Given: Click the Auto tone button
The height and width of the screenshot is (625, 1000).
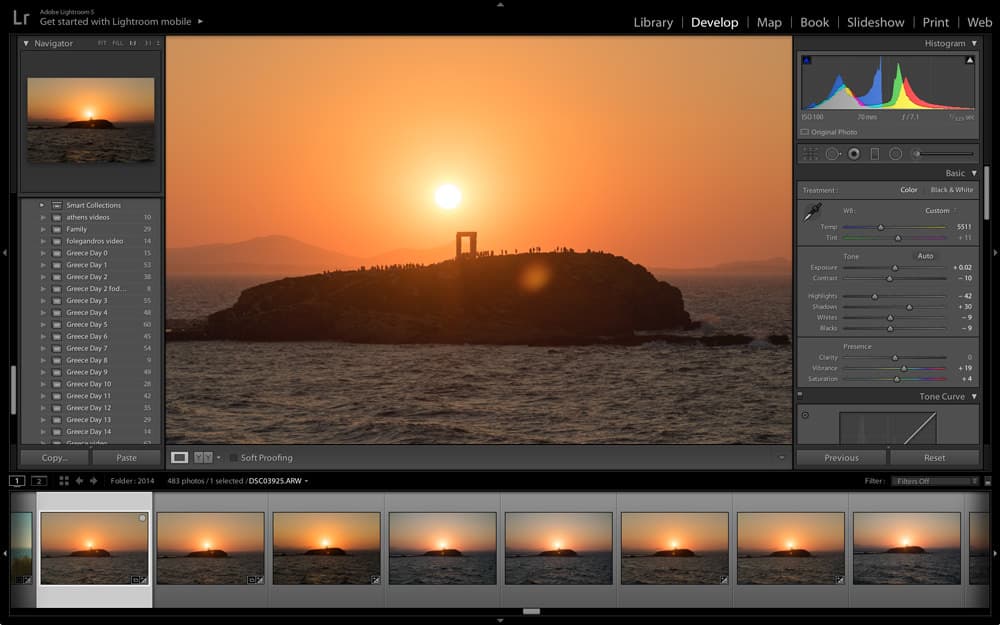Looking at the screenshot, I should point(925,256).
